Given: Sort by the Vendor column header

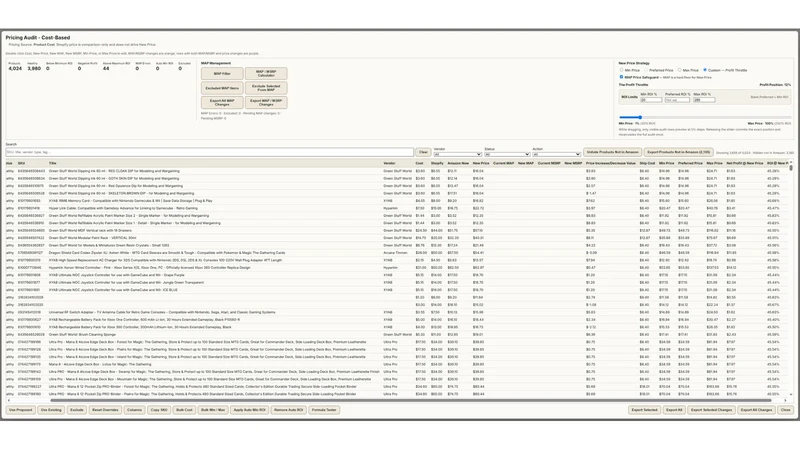Looking at the screenshot, I should pyautogui.click(x=389, y=163).
